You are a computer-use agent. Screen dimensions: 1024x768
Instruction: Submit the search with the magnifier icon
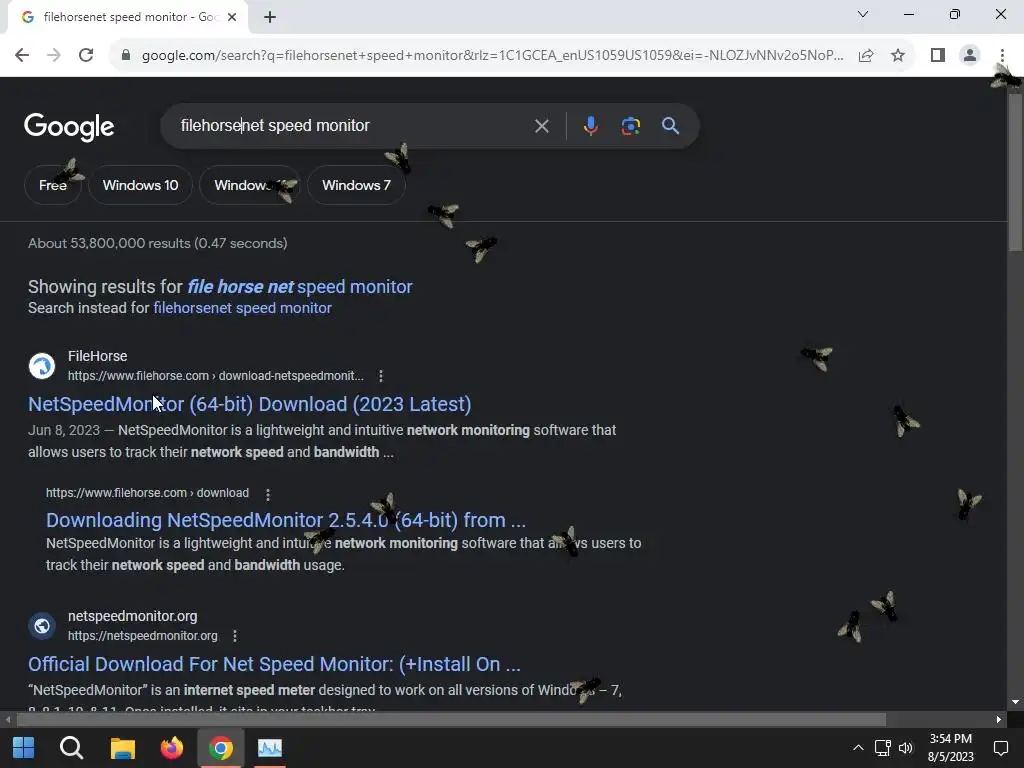point(670,125)
